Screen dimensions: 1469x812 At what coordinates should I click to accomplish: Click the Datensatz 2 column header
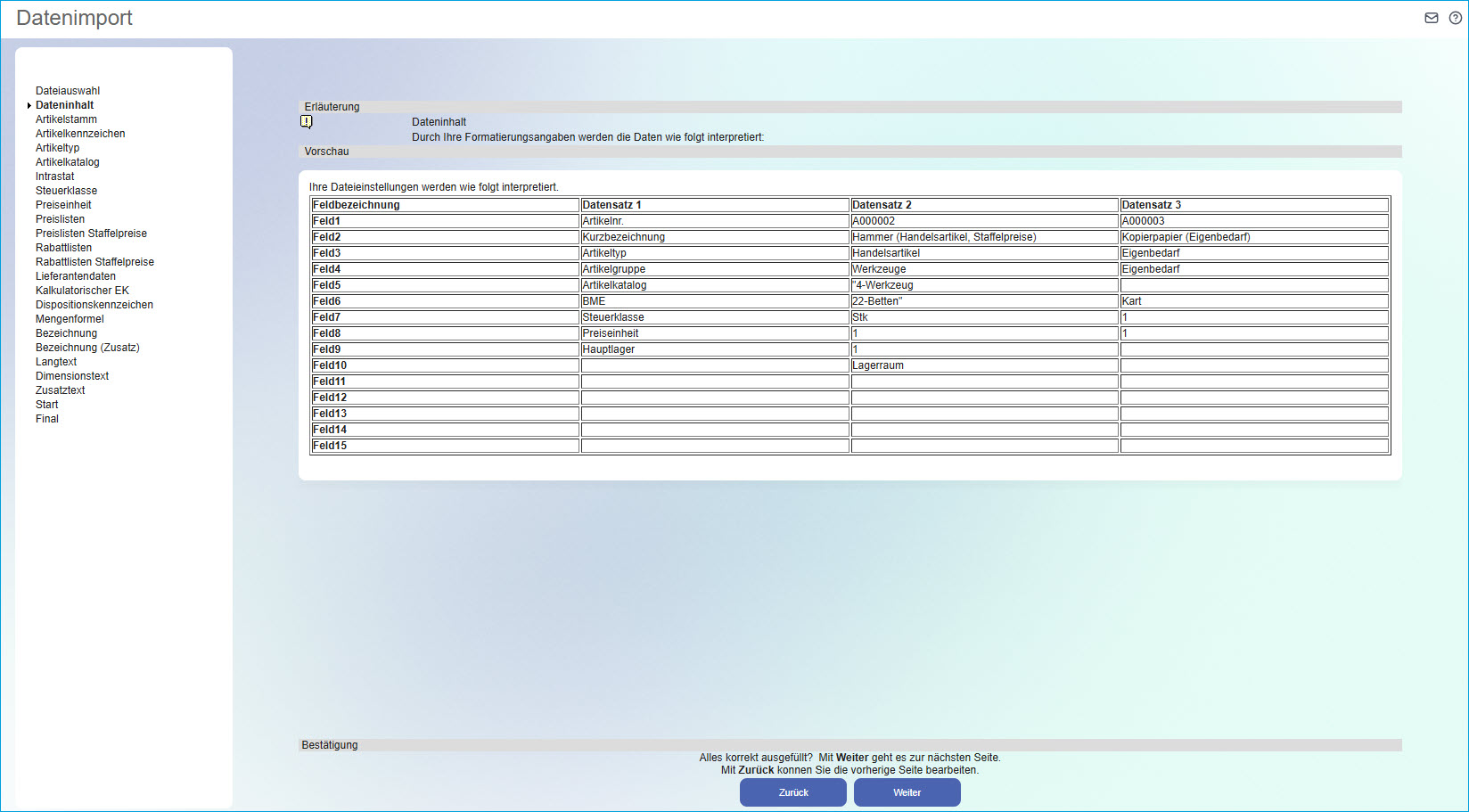882,205
